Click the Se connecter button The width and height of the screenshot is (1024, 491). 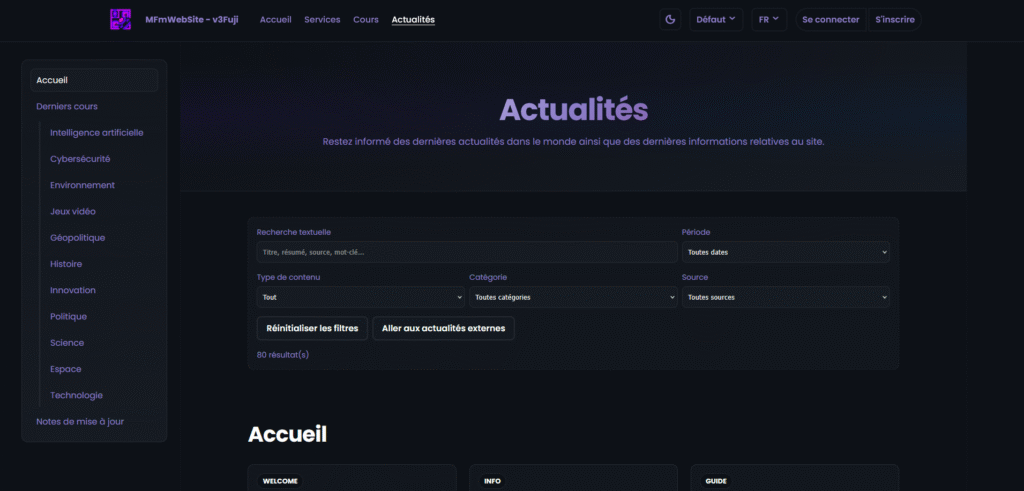830,19
